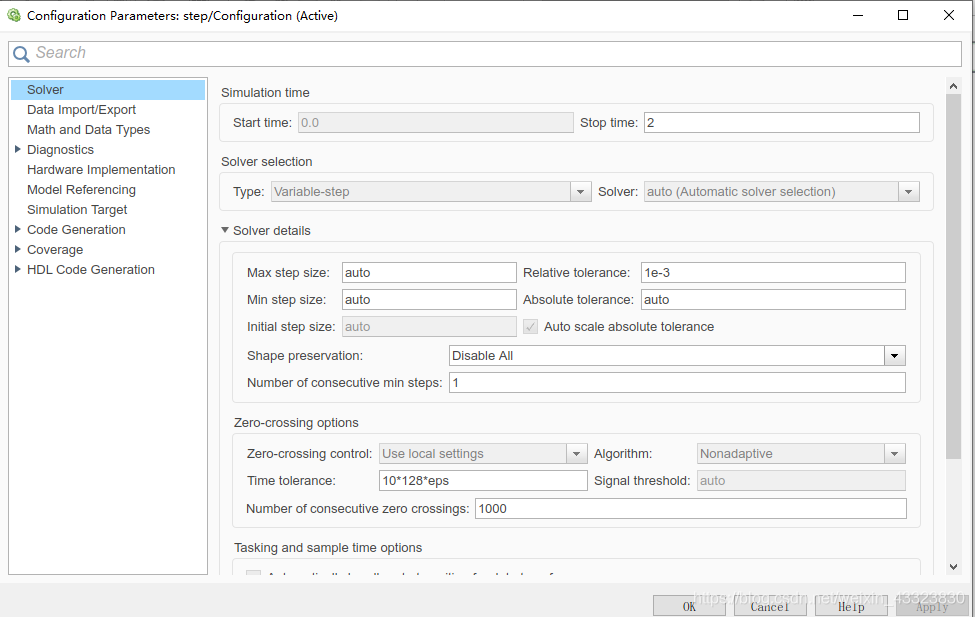Expand the Code Generation tree node
This screenshot has height=617, width=975.
(x=17, y=230)
